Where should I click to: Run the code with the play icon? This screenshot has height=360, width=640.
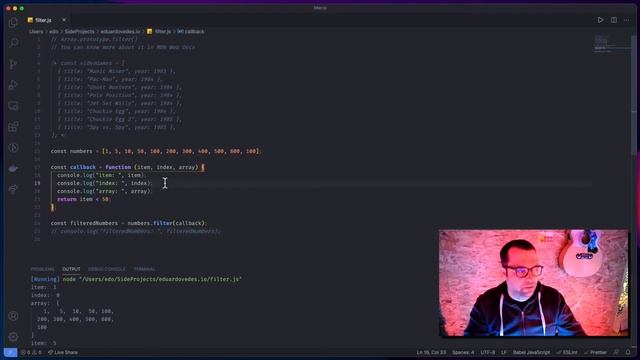coord(600,20)
